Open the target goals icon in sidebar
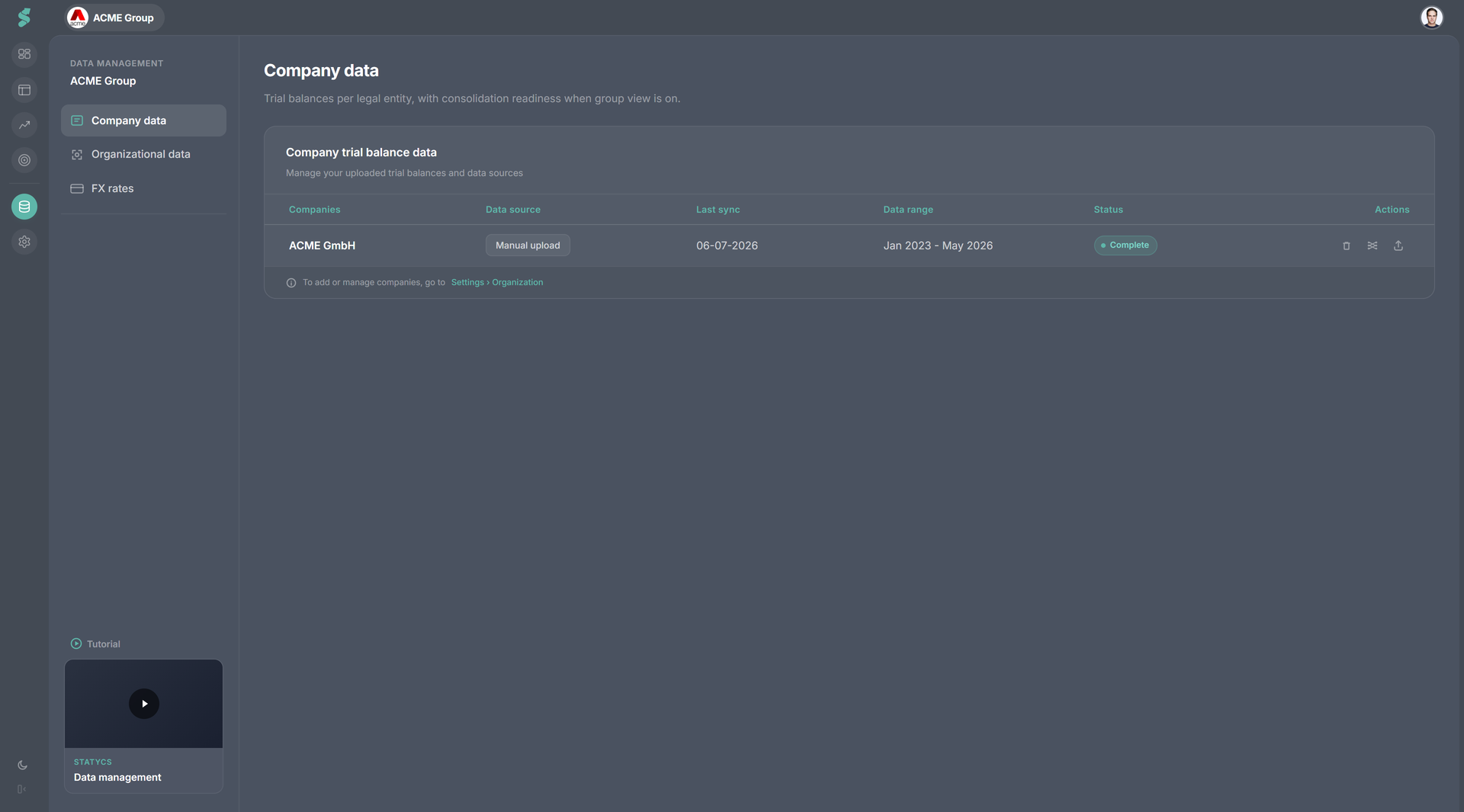The height and width of the screenshot is (812, 1464). 24,160
